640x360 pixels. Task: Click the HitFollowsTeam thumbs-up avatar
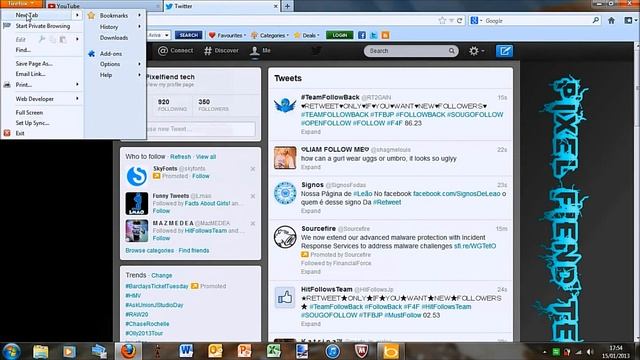click(x=285, y=298)
